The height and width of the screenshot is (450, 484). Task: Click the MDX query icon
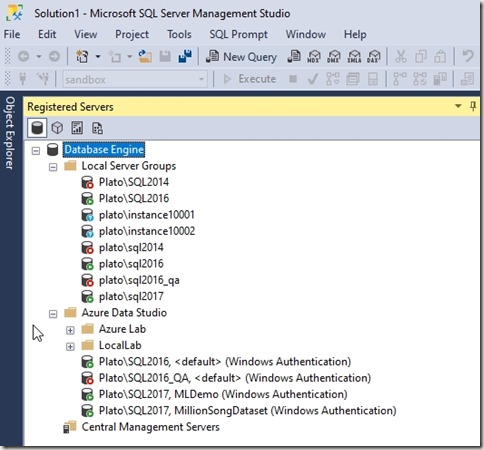coord(314,57)
